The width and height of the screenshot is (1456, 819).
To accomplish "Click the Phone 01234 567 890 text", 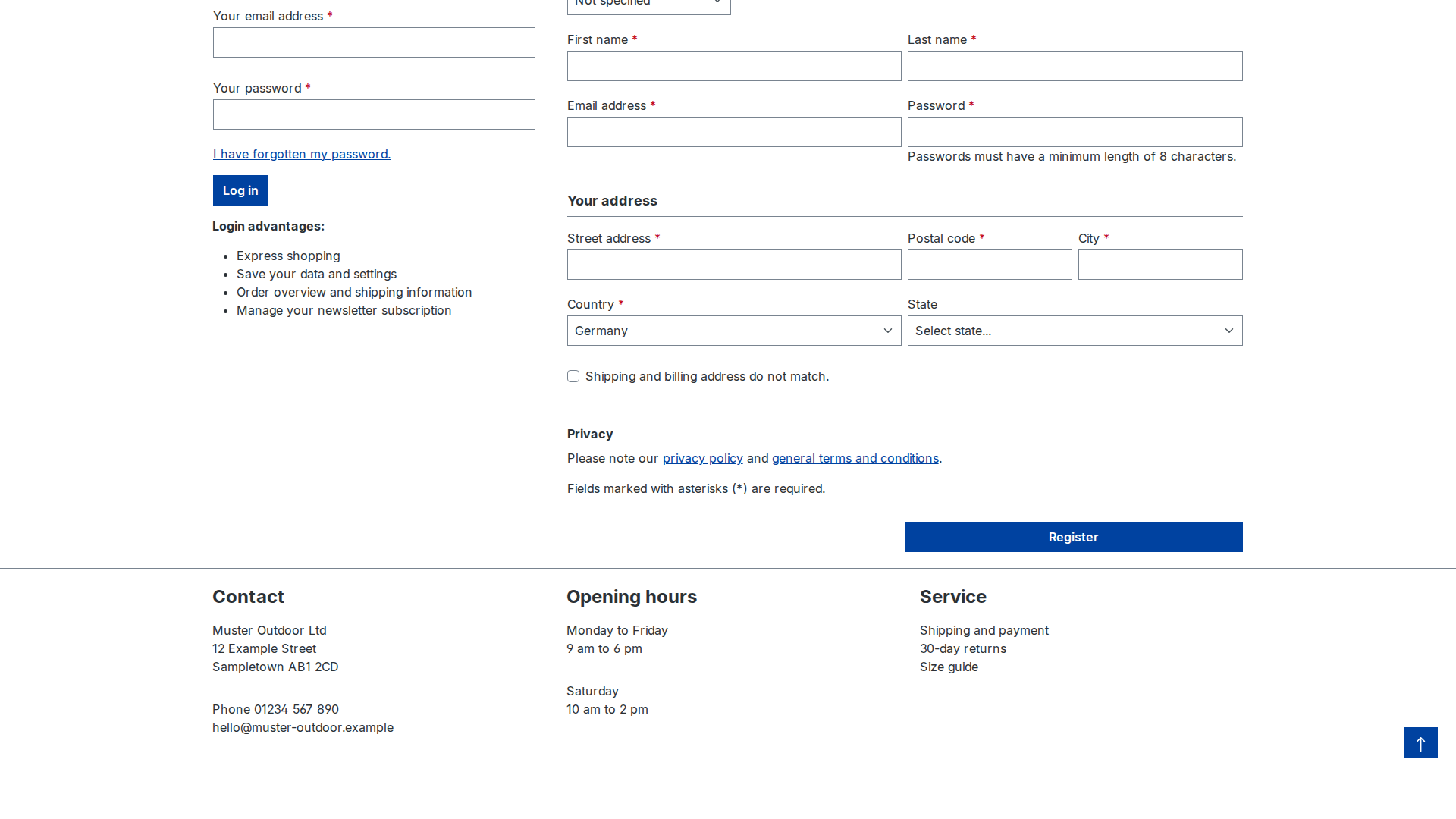I will [x=275, y=709].
